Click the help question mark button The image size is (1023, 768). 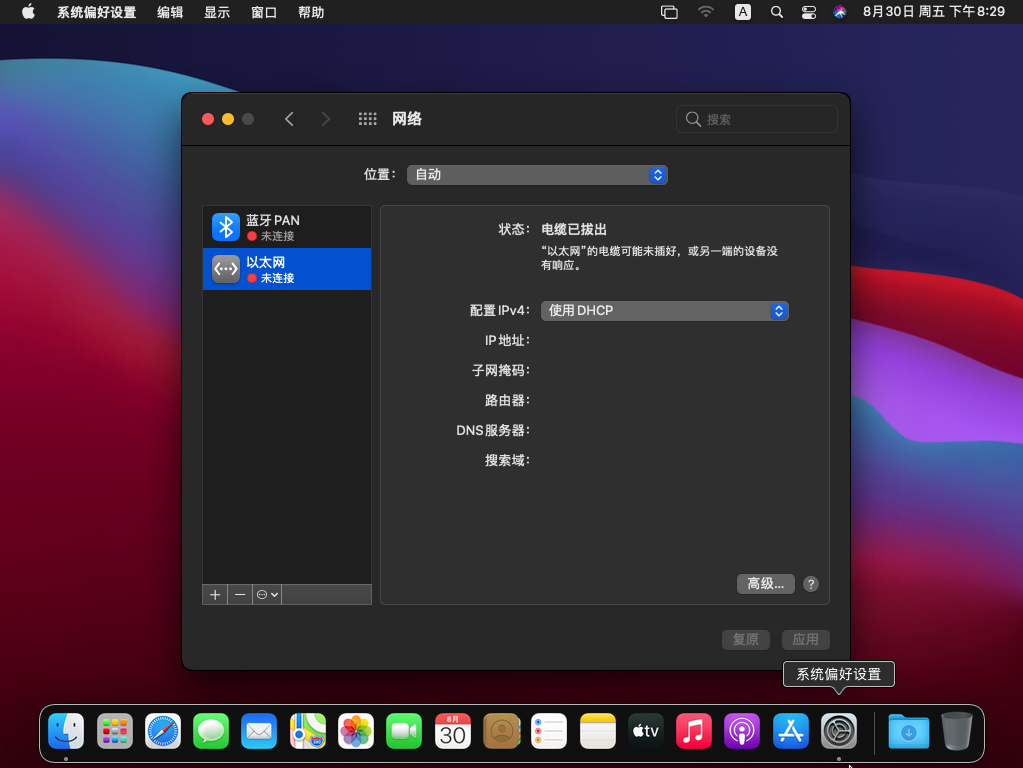(x=811, y=584)
